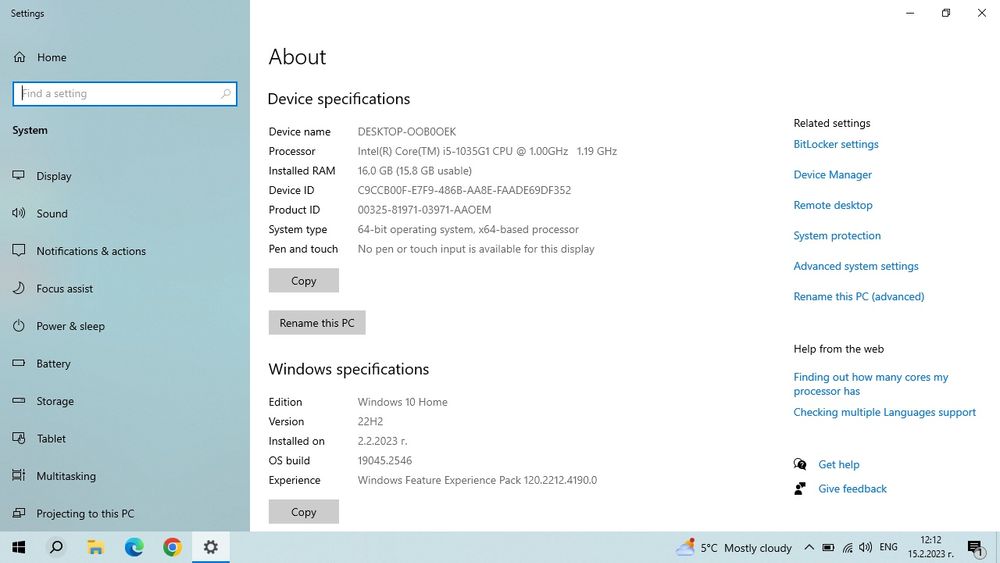Click the Battery icon in sidebar

[18, 363]
